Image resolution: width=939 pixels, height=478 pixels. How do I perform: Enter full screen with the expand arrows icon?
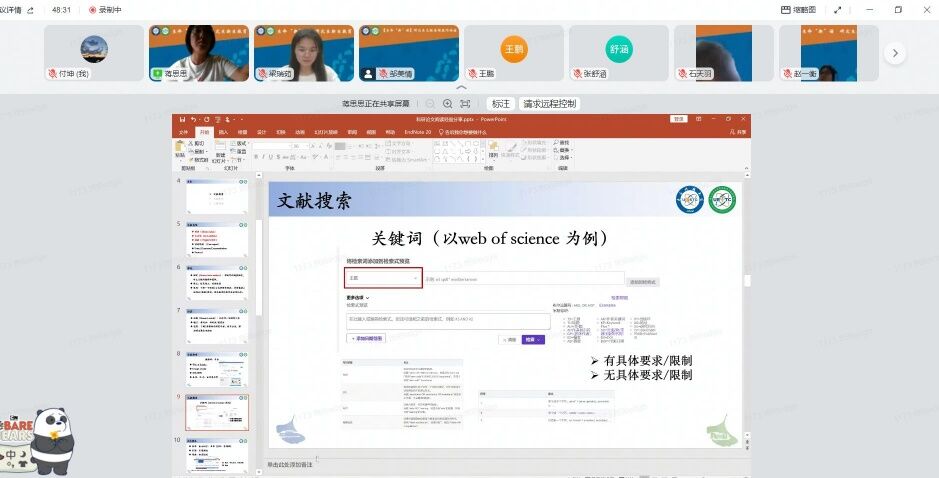(x=839, y=9)
